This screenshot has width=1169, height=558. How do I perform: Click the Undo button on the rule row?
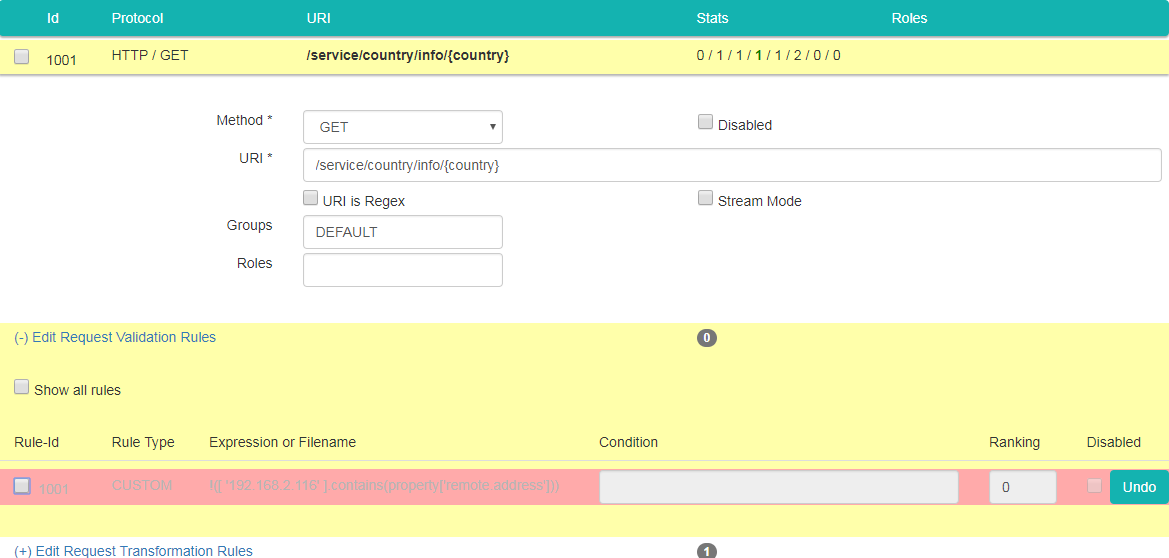click(x=1139, y=487)
